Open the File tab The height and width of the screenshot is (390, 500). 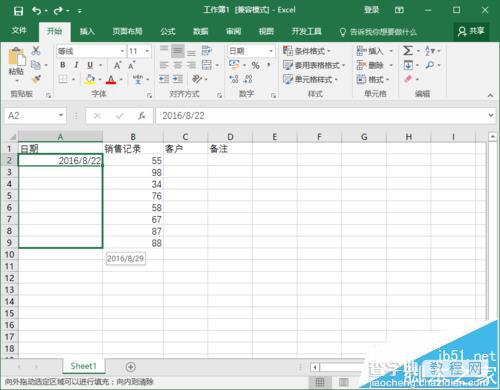coord(19,31)
